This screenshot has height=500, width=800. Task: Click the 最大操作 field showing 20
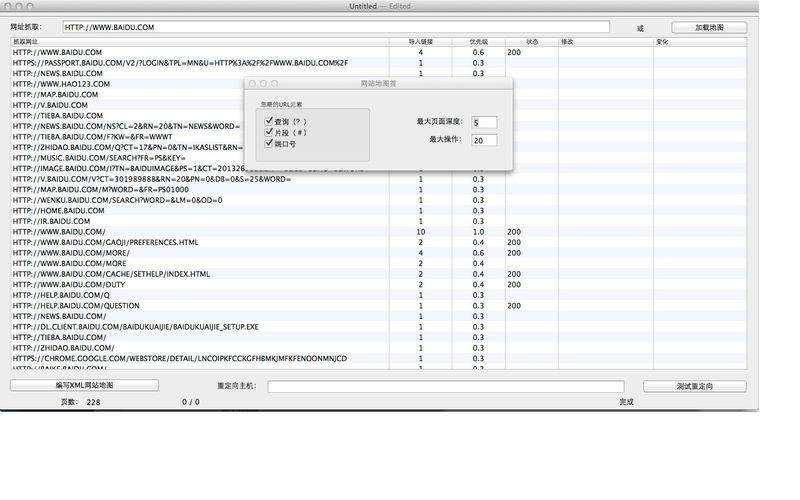484,140
